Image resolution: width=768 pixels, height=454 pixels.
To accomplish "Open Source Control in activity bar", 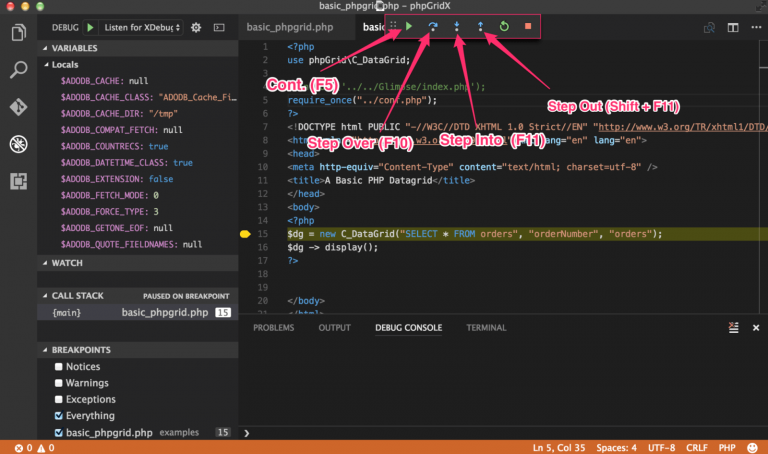I will (x=18, y=107).
